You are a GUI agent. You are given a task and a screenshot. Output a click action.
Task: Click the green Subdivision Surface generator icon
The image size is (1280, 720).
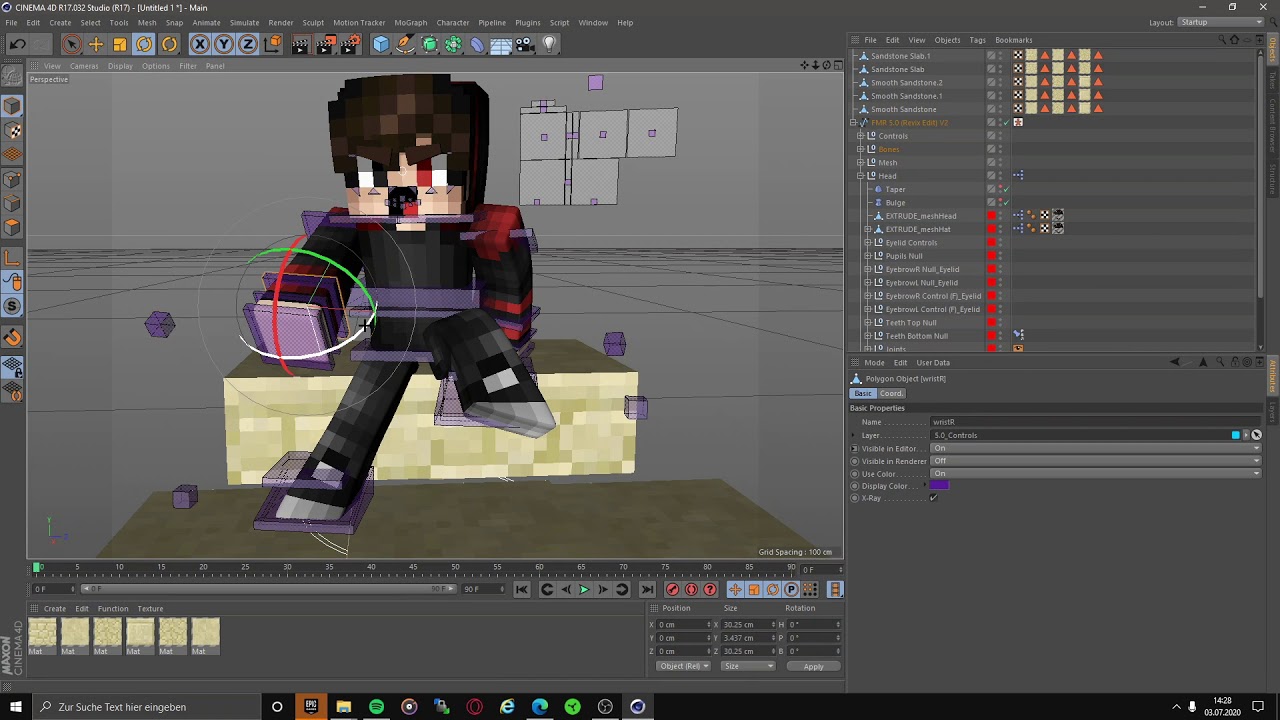point(429,44)
